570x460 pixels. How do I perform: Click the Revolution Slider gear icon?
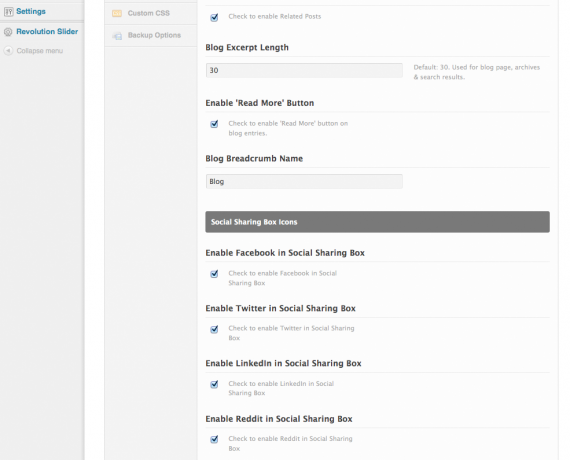coord(8,32)
